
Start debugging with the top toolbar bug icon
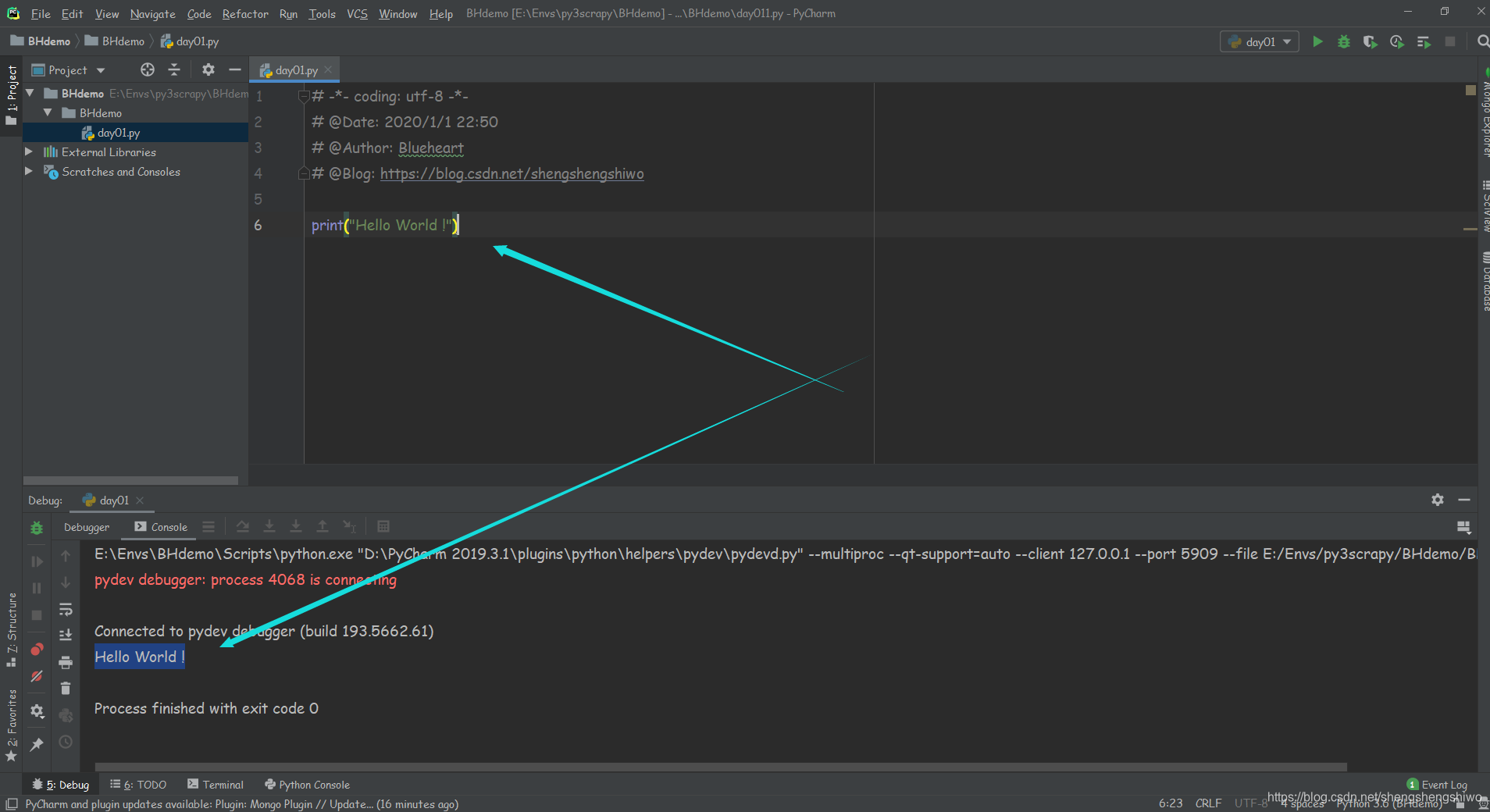pyautogui.click(x=1344, y=41)
